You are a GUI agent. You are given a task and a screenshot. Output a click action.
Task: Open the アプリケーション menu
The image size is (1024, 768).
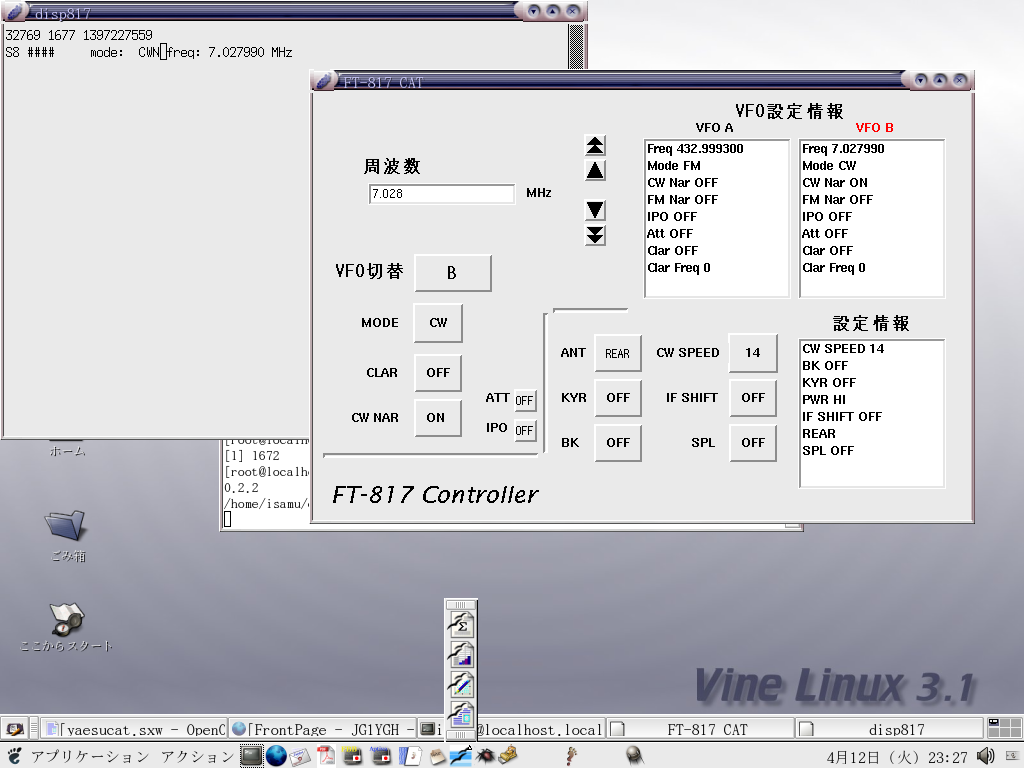90,757
